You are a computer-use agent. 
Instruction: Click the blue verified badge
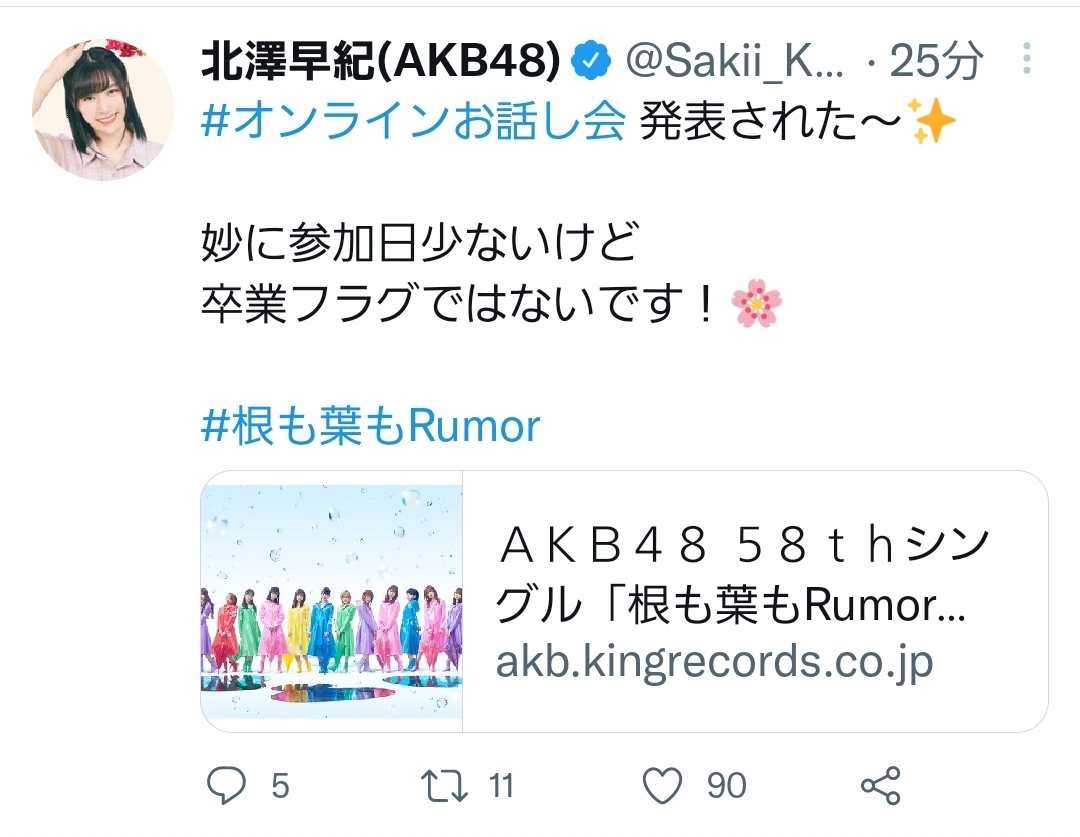tap(592, 61)
